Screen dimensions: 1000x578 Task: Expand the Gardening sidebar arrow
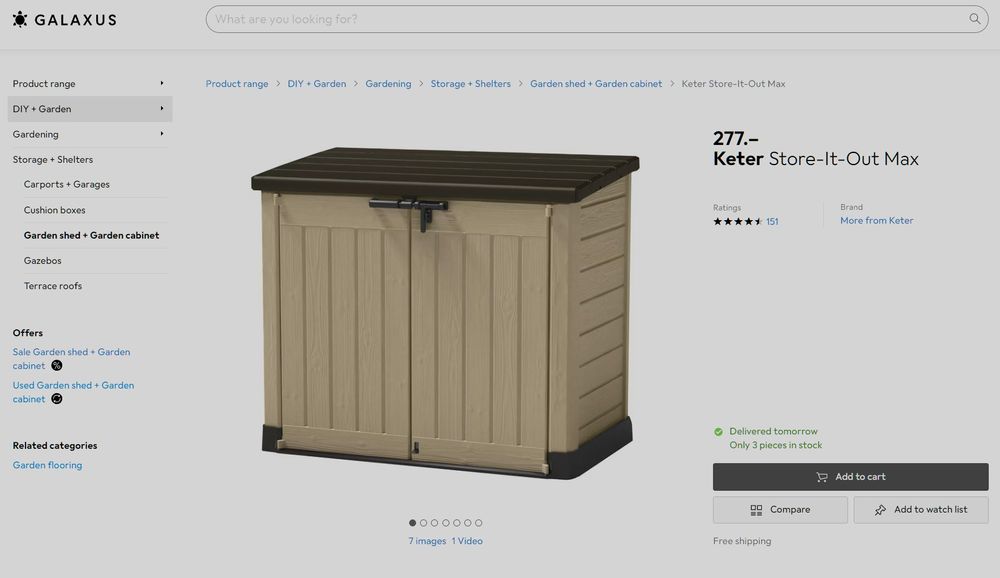tap(162, 134)
